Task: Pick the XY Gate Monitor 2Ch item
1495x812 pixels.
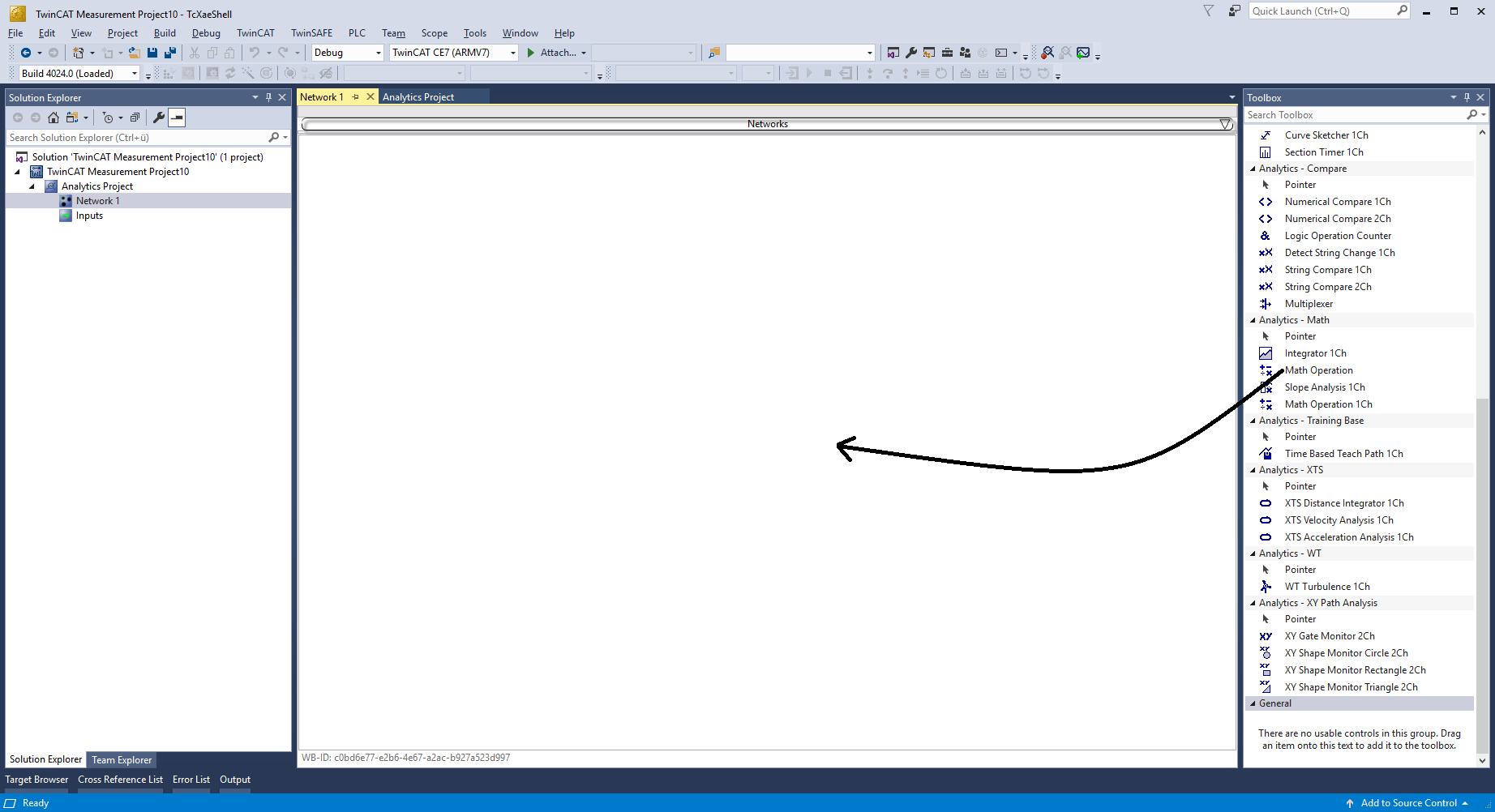Action: 1329,636
